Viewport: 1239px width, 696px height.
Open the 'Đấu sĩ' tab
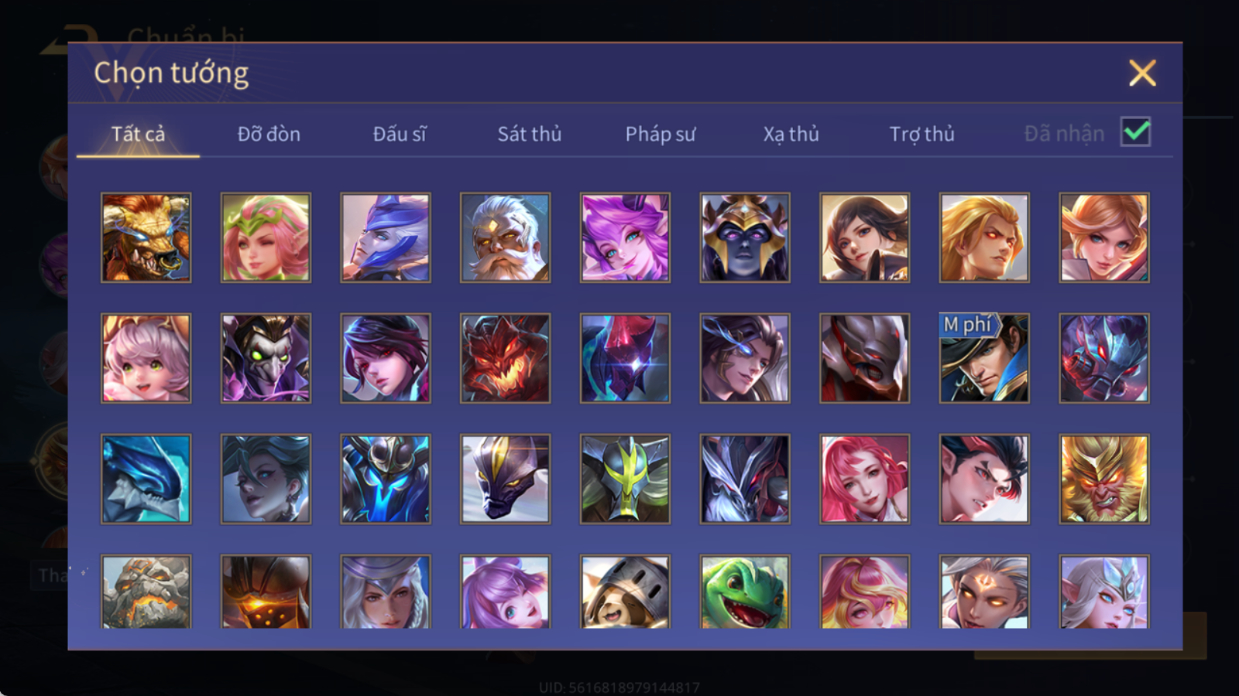[399, 134]
